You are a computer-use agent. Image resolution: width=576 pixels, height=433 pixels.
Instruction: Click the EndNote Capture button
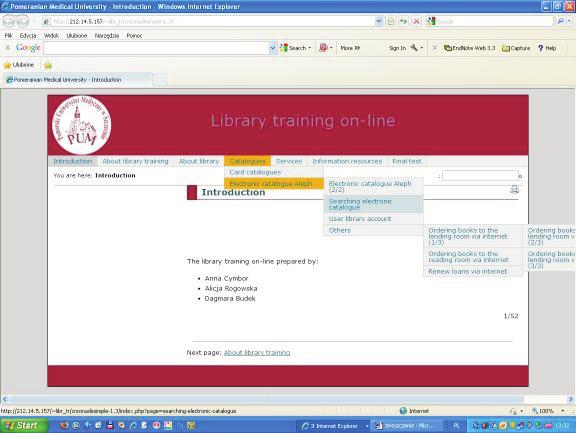tap(516, 48)
